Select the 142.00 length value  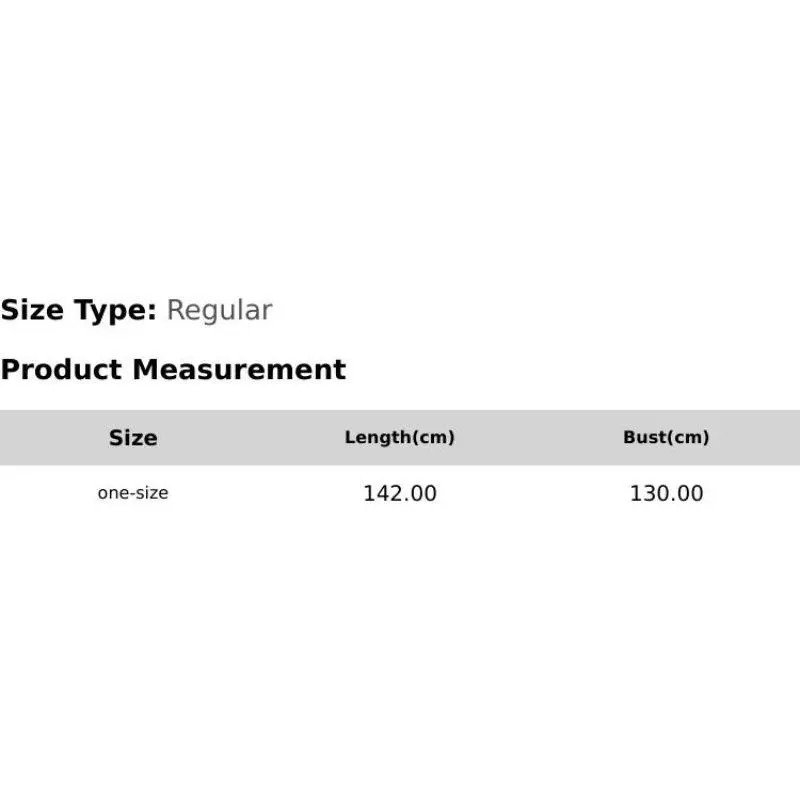point(399,493)
